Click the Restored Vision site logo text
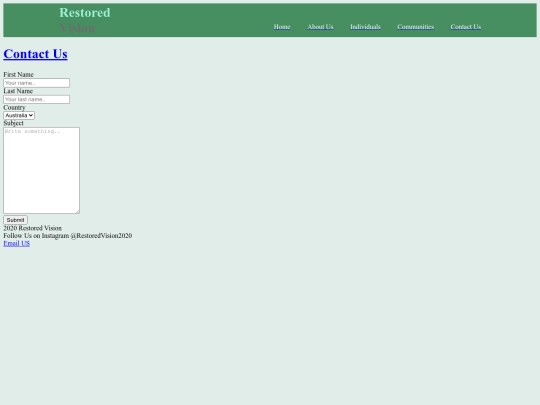The width and height of the screenshot is (540, 405). [85, 20]
